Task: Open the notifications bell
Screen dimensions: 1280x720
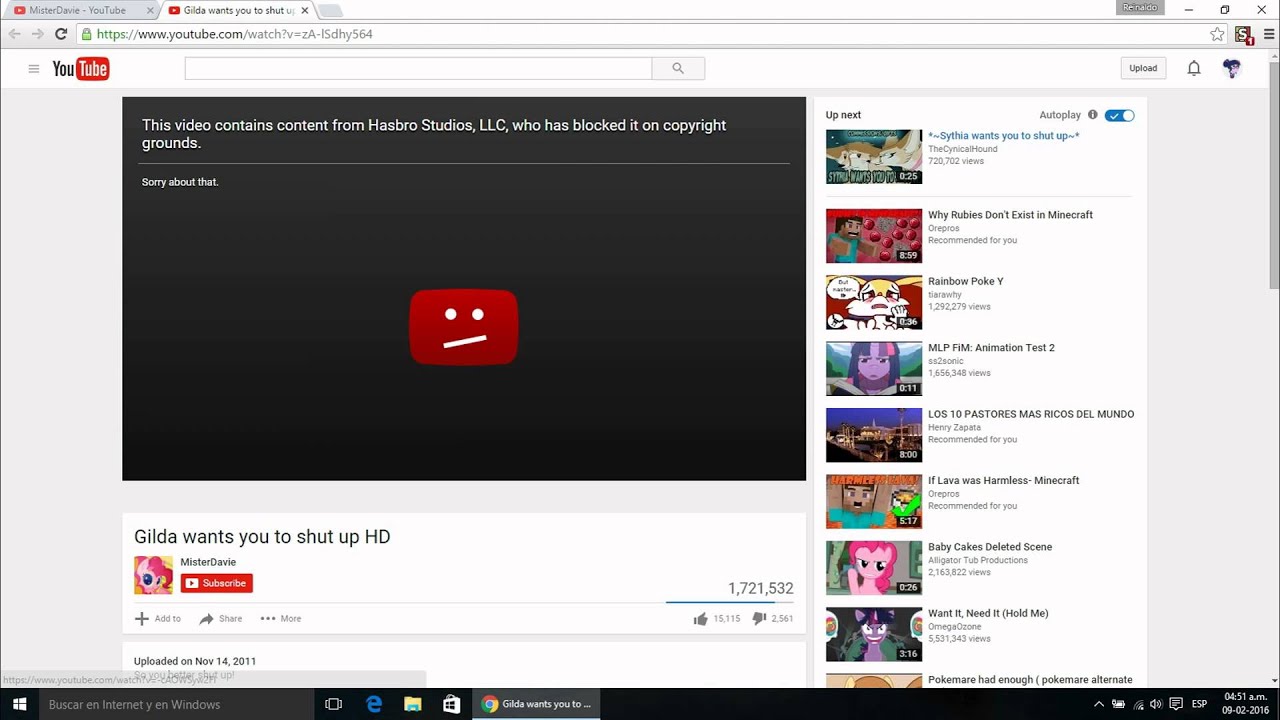Action: click(x=1194, y=68)
